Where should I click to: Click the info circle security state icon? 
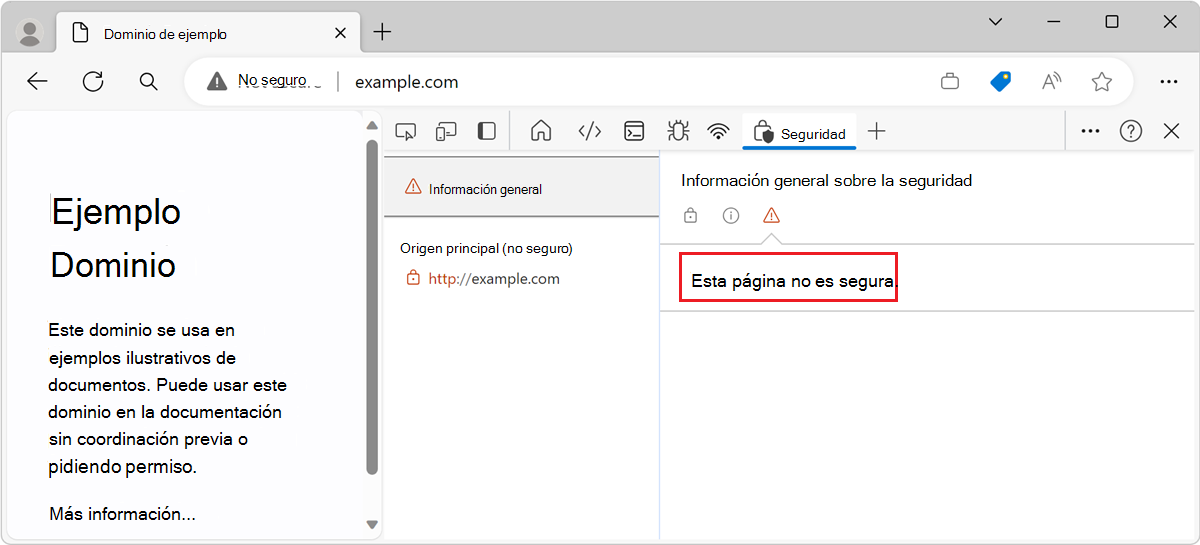pyautogui.click(x=731, y=215)
